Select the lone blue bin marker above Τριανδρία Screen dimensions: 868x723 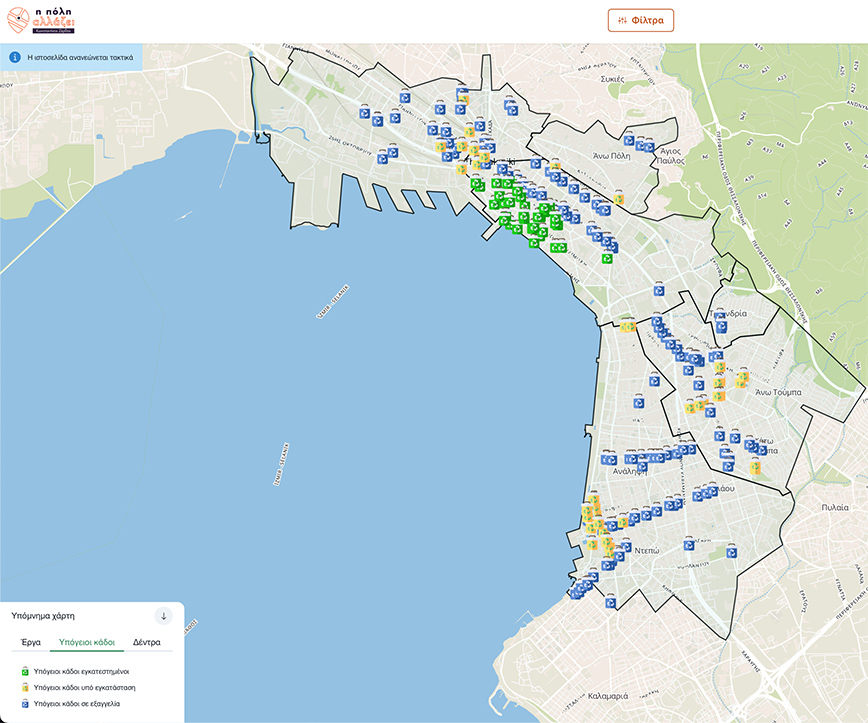(660, 290)
